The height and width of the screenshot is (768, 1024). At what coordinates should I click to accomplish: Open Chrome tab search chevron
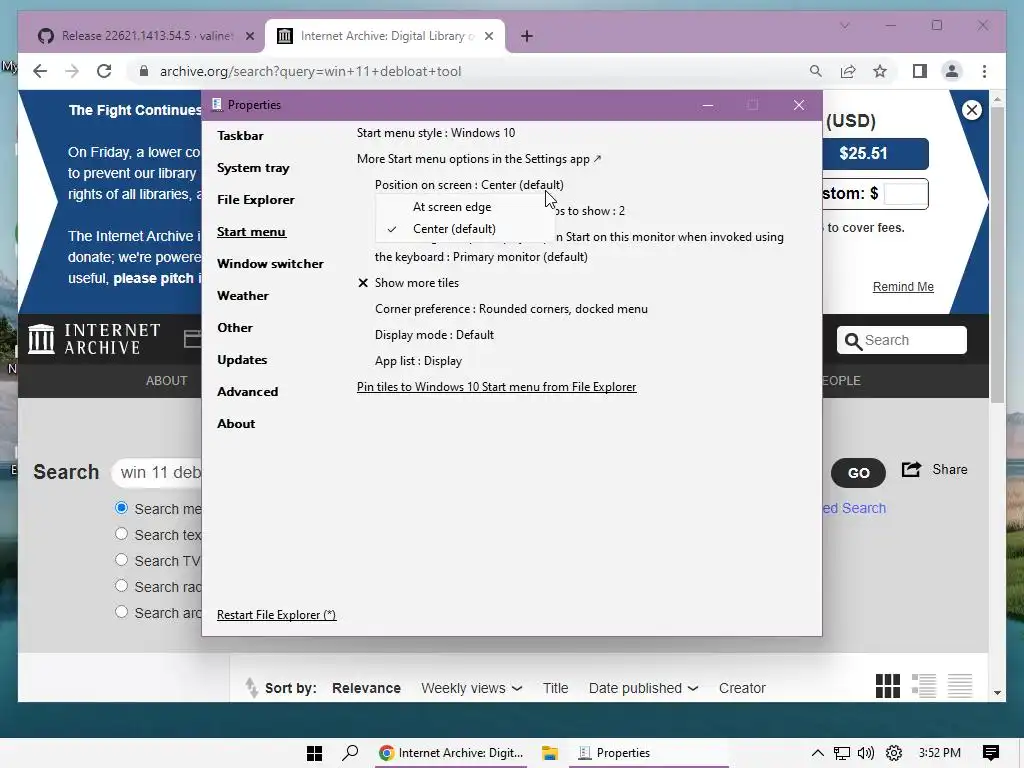844,25
